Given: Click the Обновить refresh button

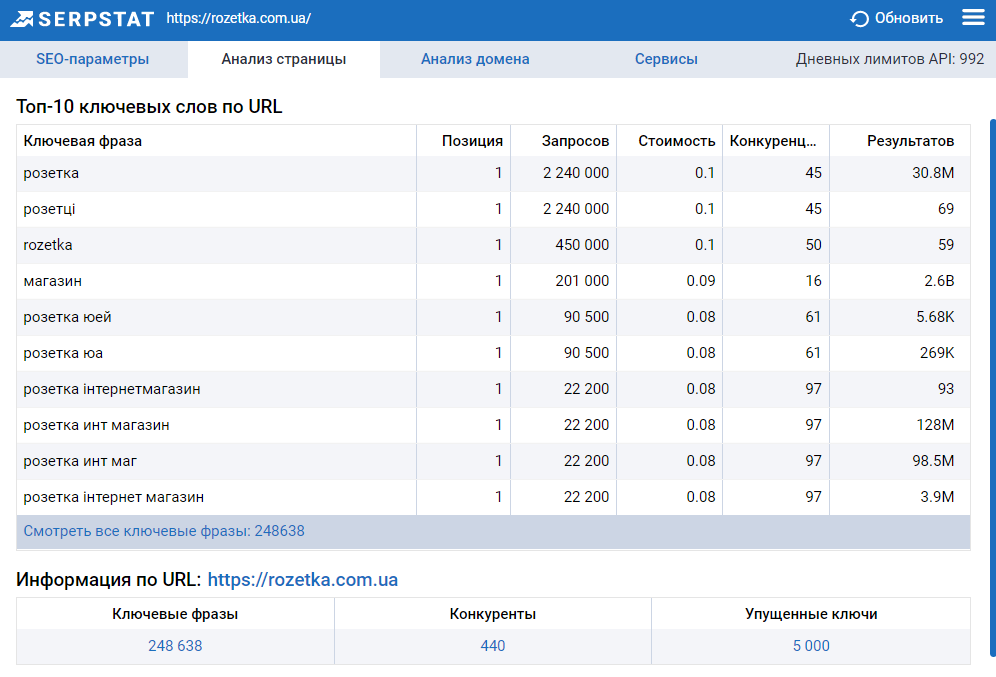Looking at the screenshot, I should (x=896, y=18).
